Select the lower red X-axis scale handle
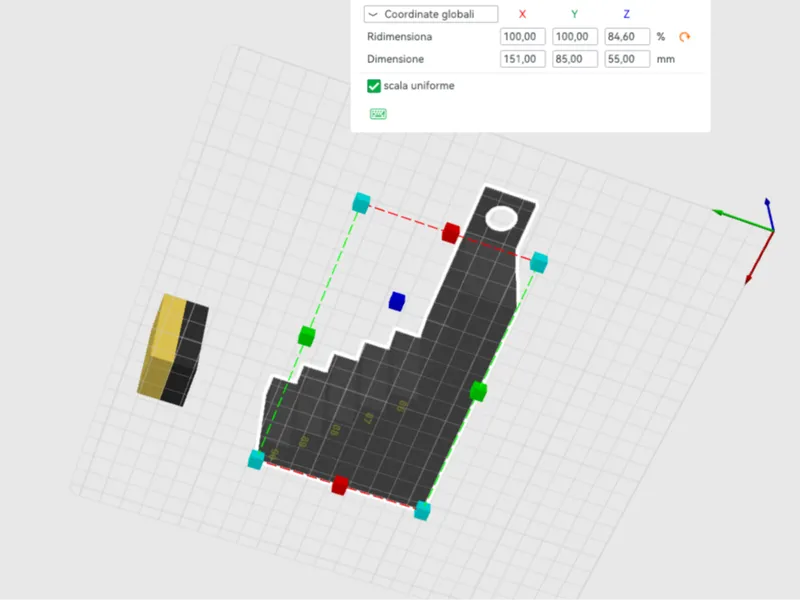This screenshot has width=800, height=600. [340, 485]
